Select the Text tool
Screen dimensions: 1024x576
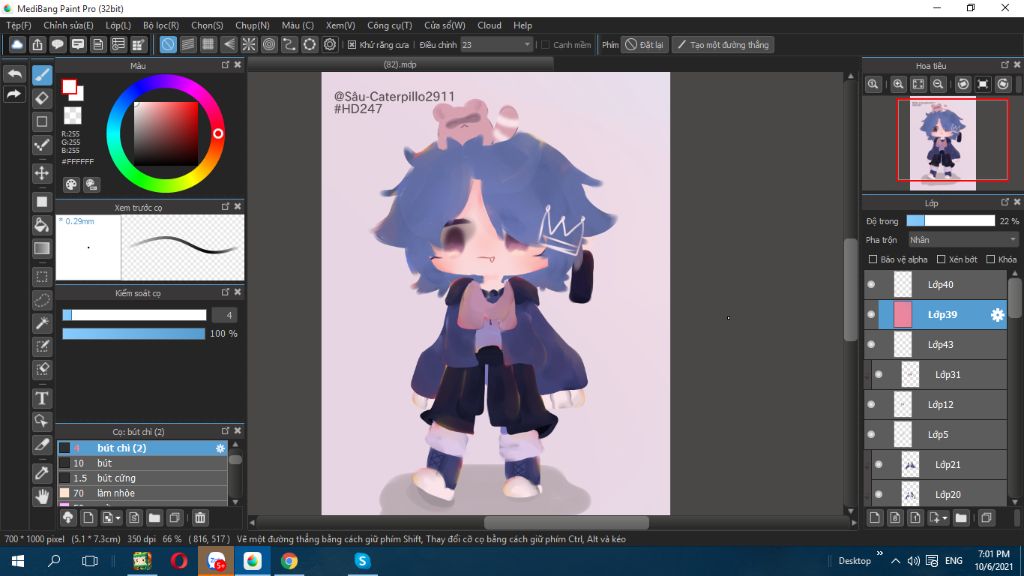(42, 398)
